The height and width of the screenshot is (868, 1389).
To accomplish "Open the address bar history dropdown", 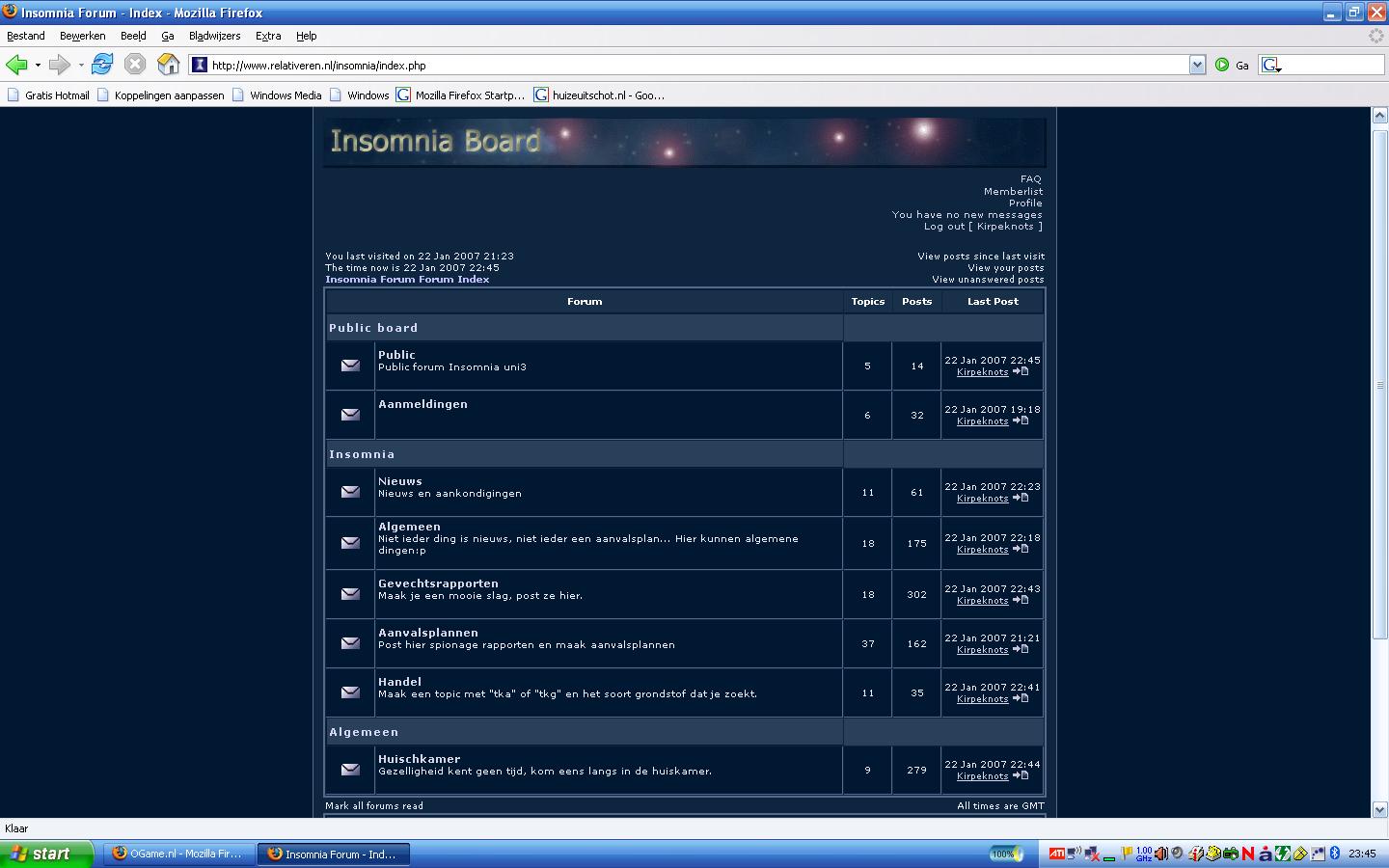I will 1197,65.
